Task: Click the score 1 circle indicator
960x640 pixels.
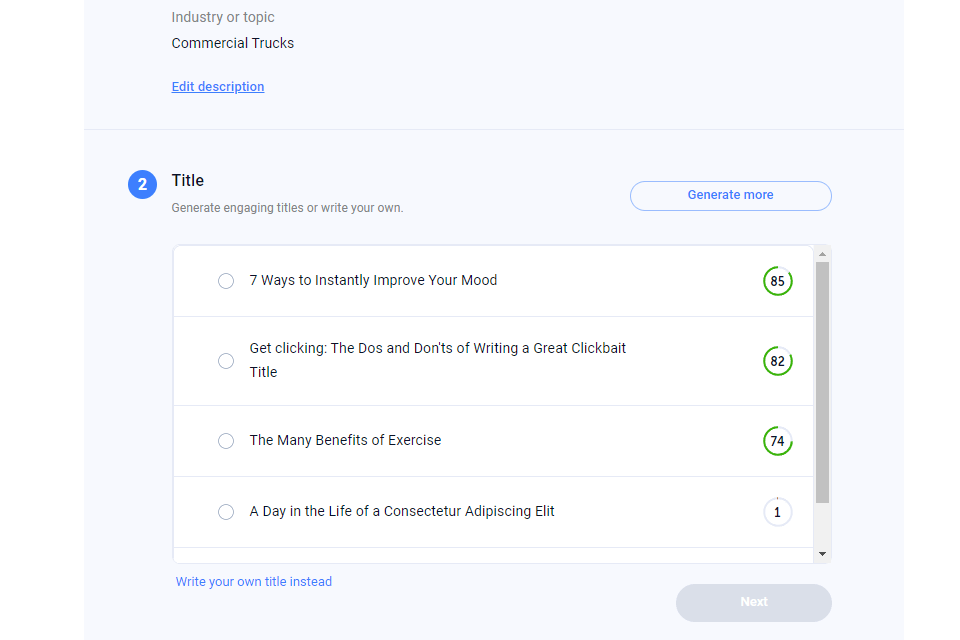Action: 777,512
